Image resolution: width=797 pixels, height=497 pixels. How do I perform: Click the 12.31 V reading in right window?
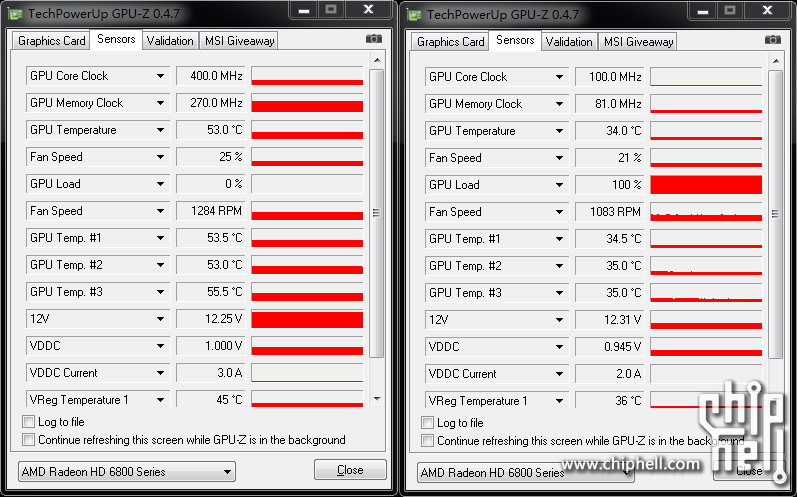[x=609, y=320]
